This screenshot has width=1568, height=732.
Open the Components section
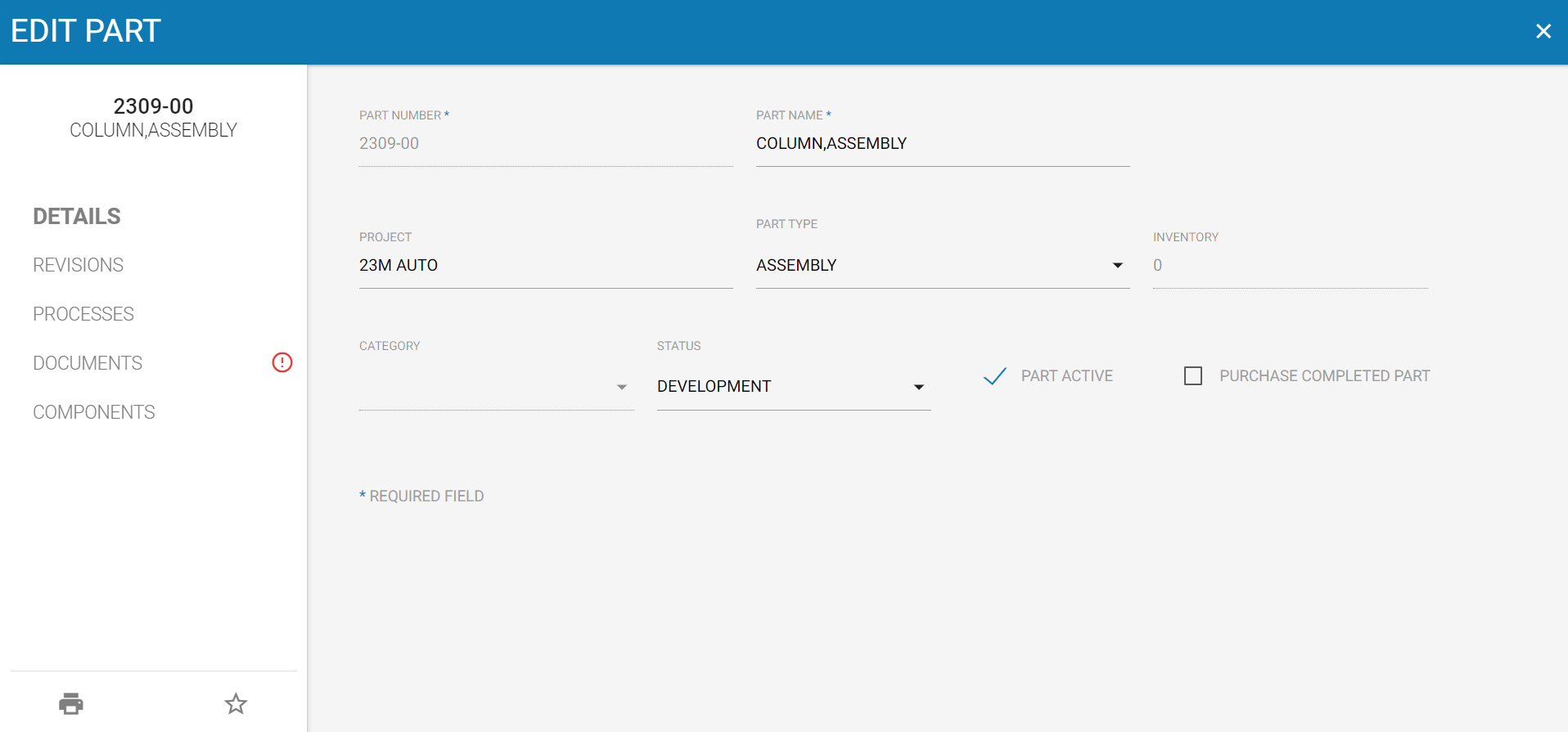coord(94,412)
